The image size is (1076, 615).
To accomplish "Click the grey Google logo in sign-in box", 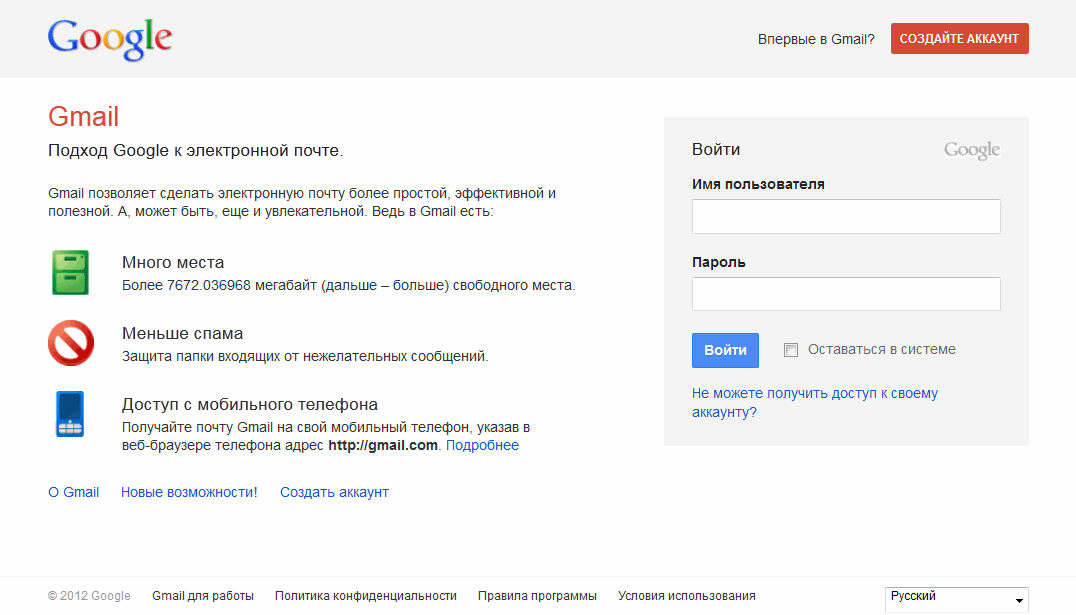I will (972, 150).
